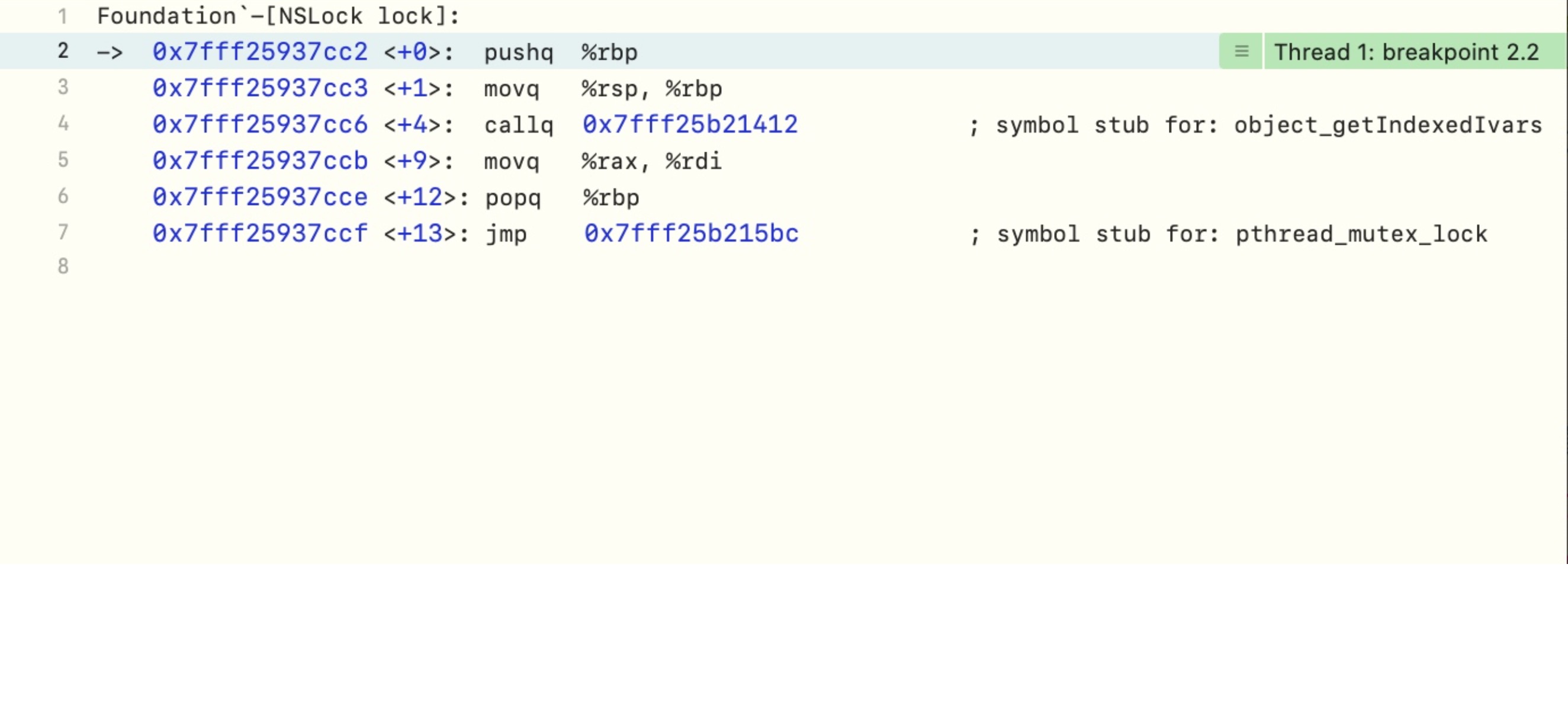Click the operand '%rax, %rdi'
The image size is (1568, 705).
point(651,161)
